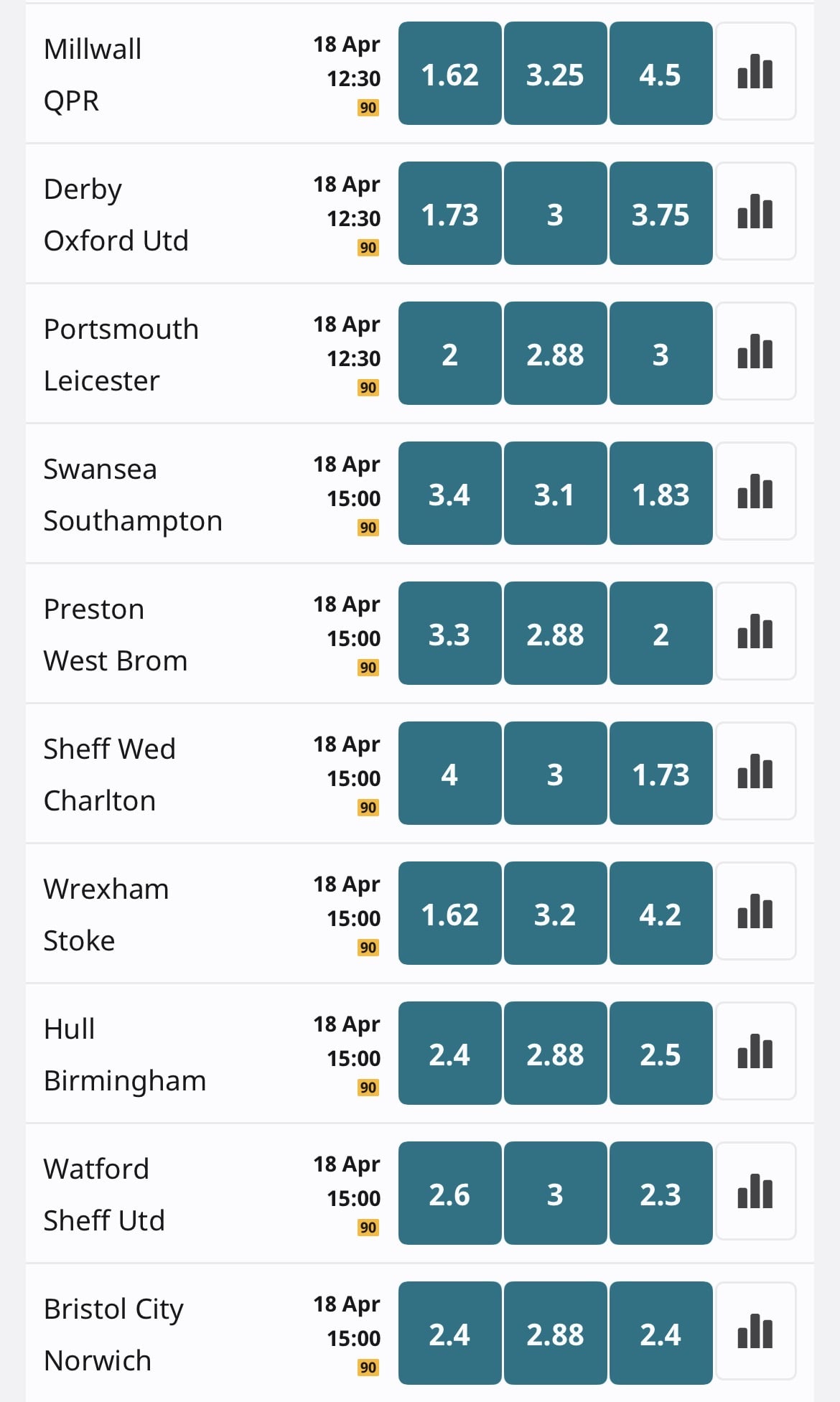840x1402 pixels.
Task: Select Millwall home win odds 1.62
Action: 450,73
